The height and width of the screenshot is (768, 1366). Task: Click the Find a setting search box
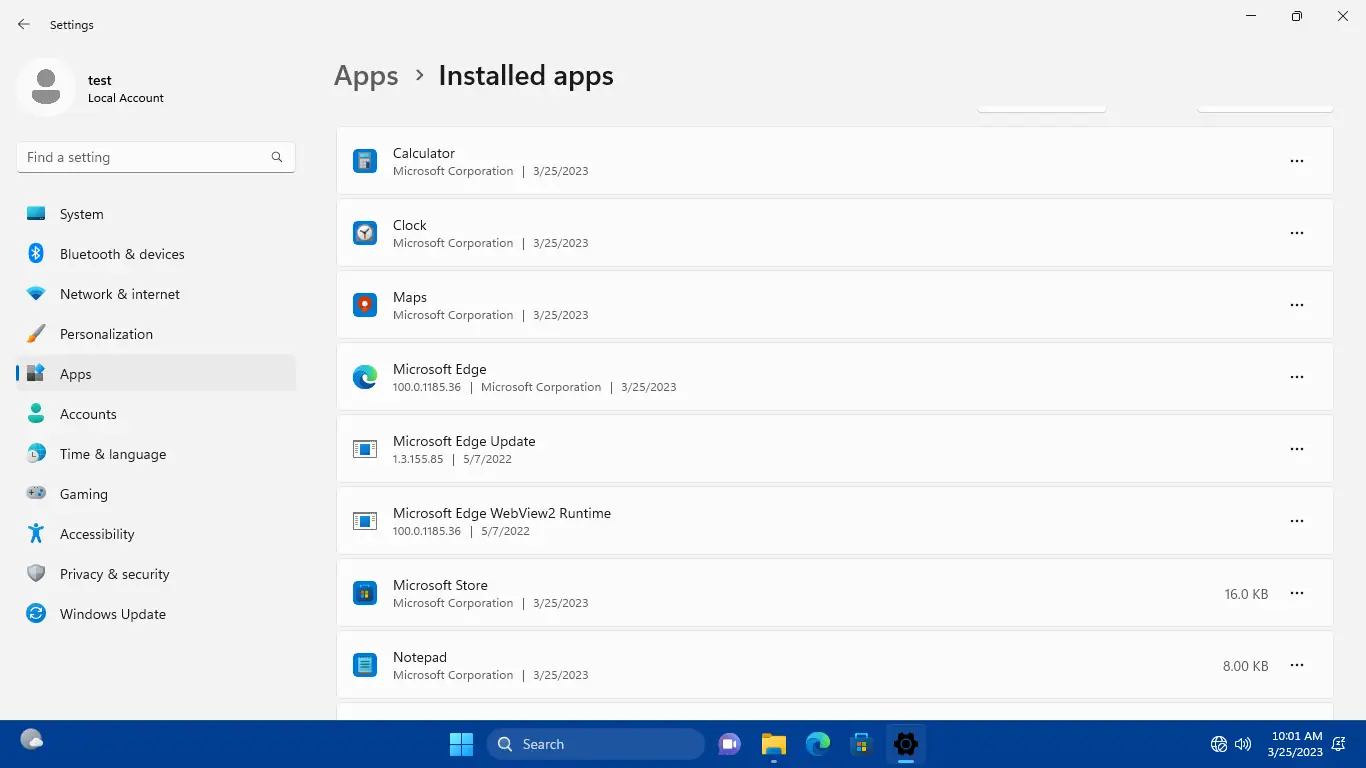click(x=156, y=157)
